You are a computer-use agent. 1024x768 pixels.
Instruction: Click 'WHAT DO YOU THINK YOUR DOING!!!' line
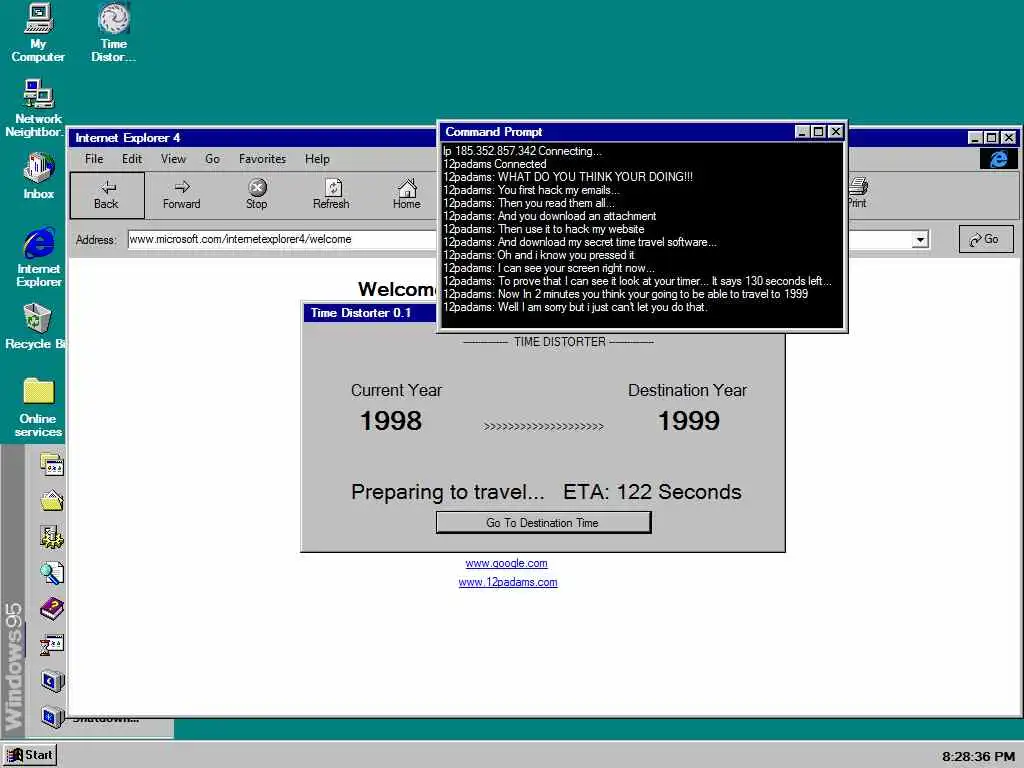tap(595, 177)
